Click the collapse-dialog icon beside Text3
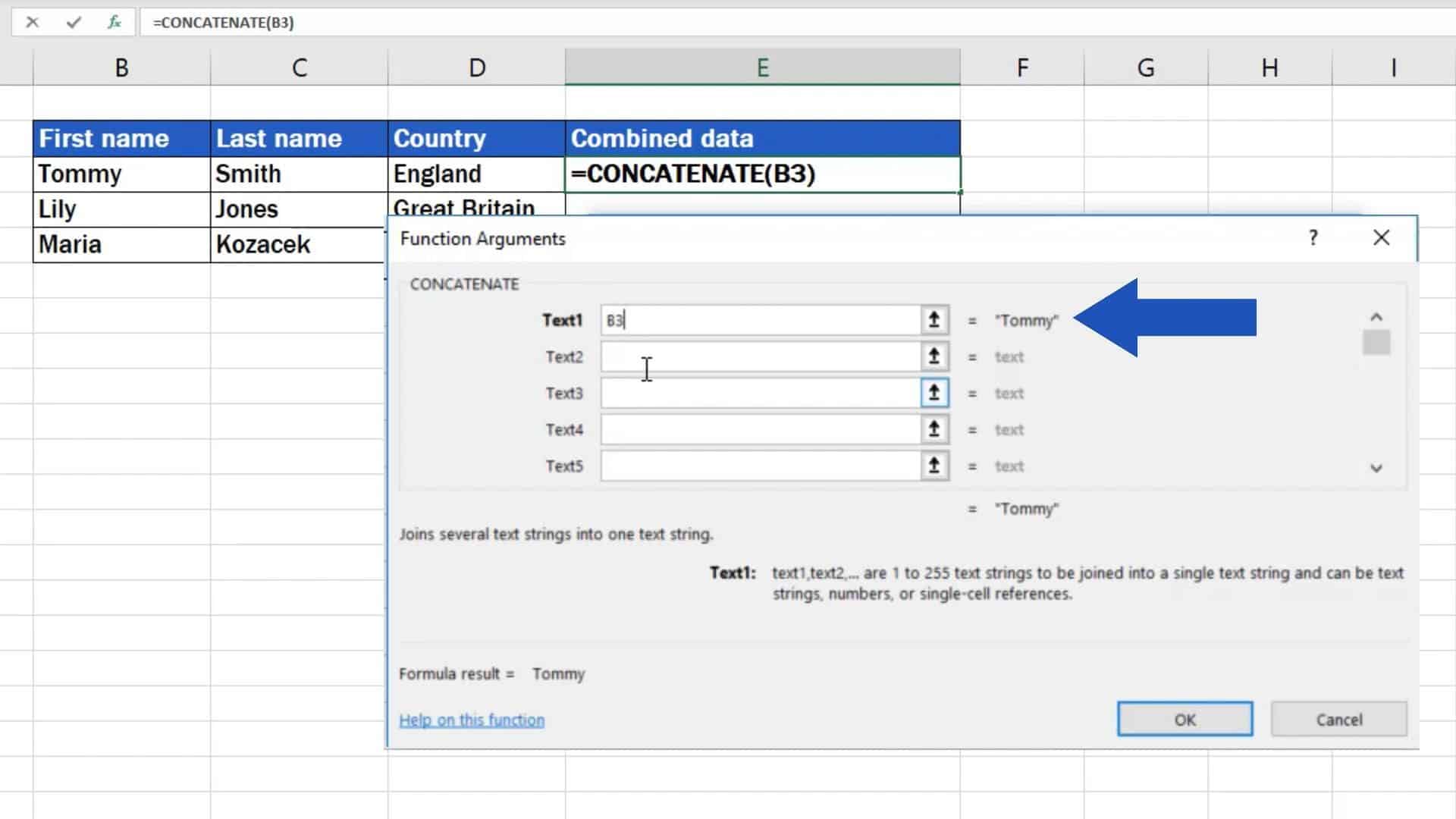The width and height of the screenshot is (1456, 819). pyautogui.click(x=934, y=393)
